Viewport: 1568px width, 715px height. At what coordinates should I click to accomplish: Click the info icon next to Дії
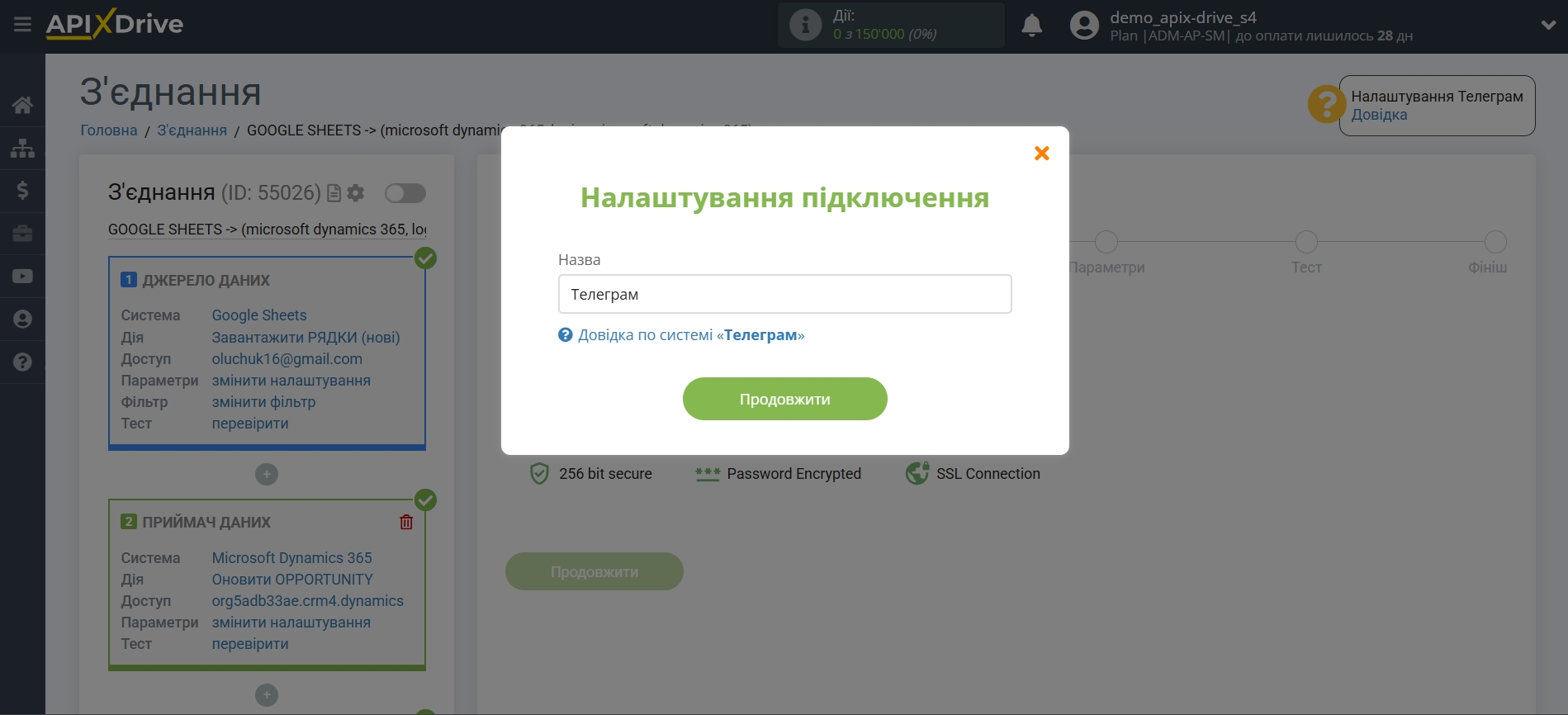[805, 25]
